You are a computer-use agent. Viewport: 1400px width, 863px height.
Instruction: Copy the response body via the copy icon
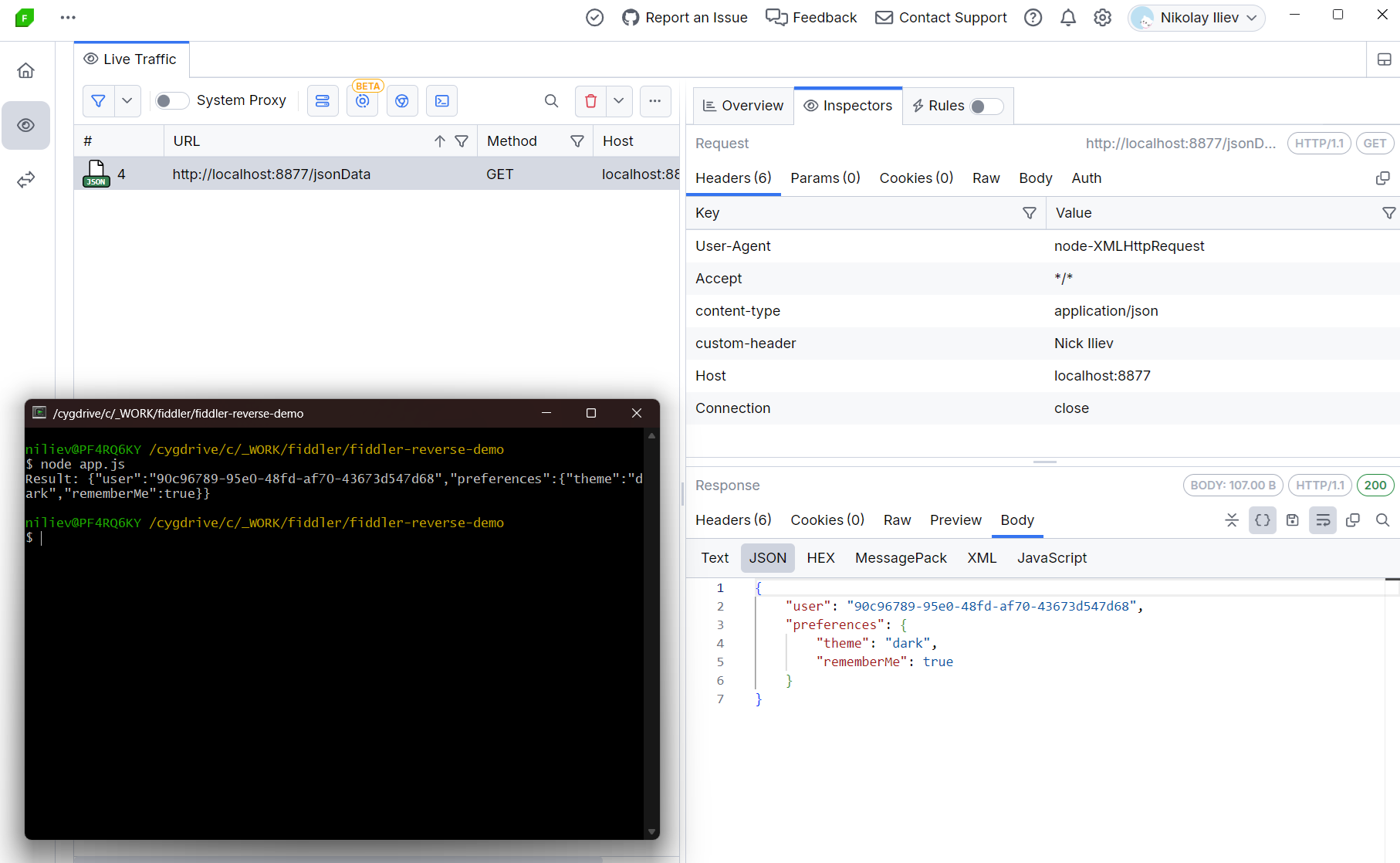point(1352,520)
